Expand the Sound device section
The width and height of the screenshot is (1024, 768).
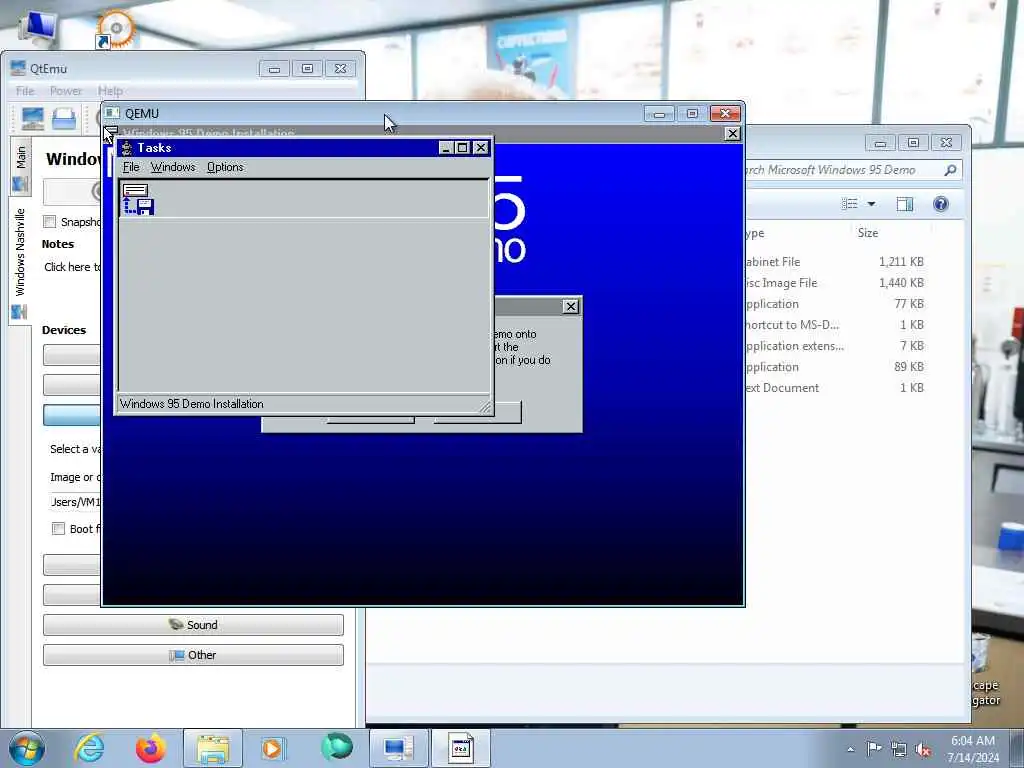(193, 625)
